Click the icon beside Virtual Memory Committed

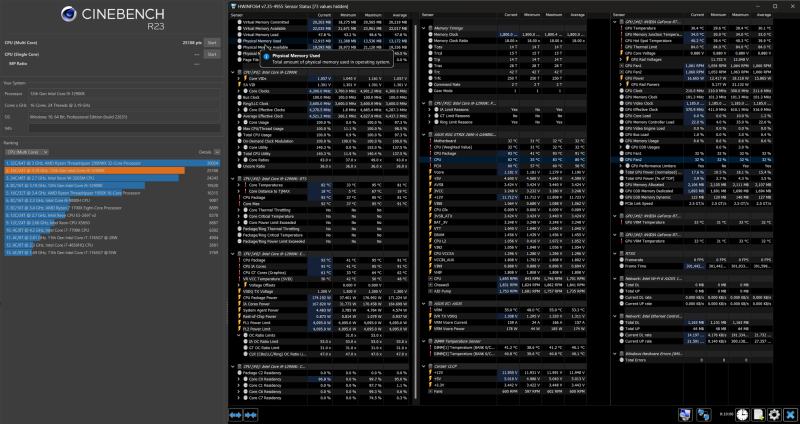click(x=239, y=22)
